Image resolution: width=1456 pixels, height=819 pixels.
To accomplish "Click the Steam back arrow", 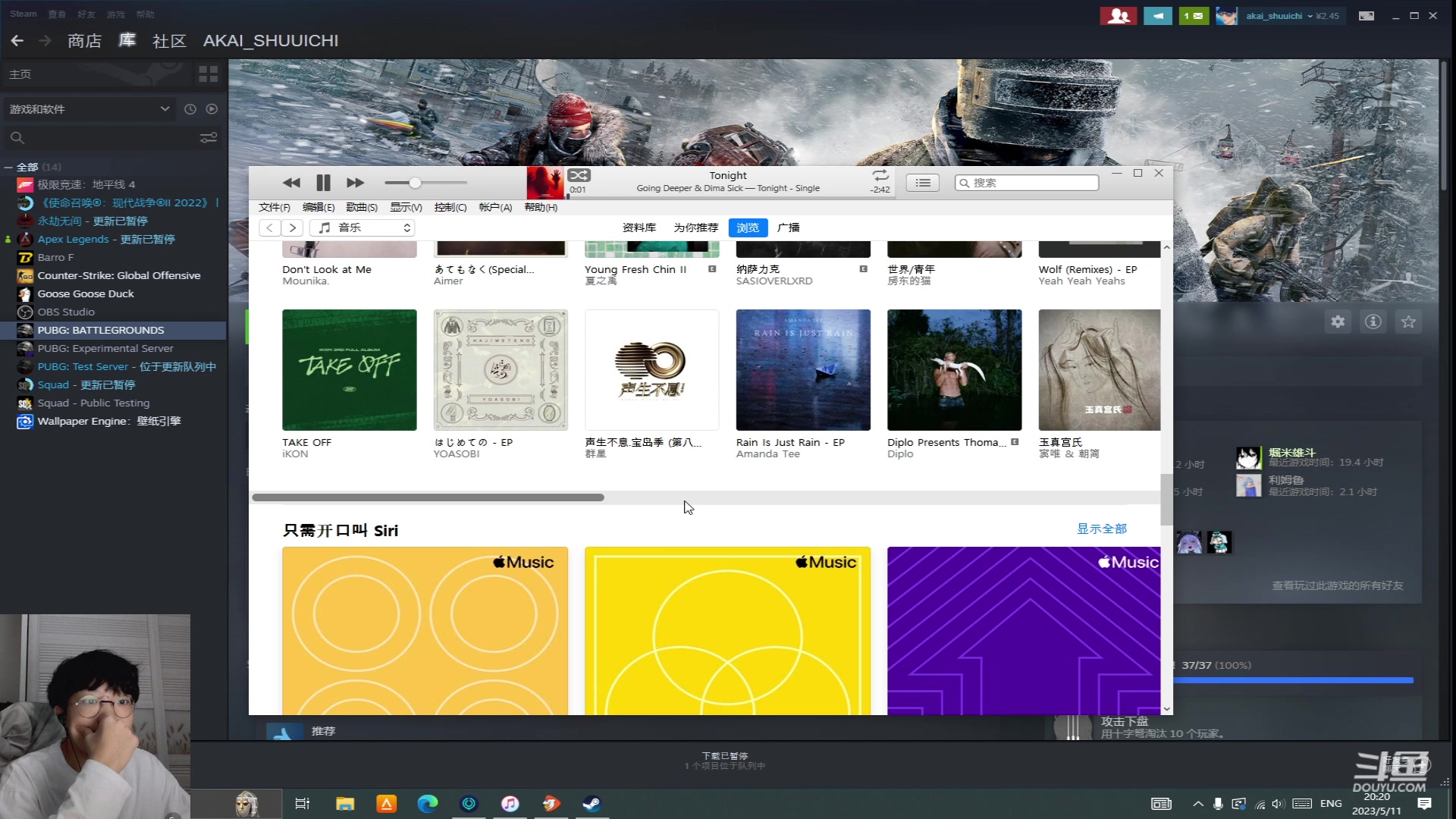I will (x=17, y=40).
